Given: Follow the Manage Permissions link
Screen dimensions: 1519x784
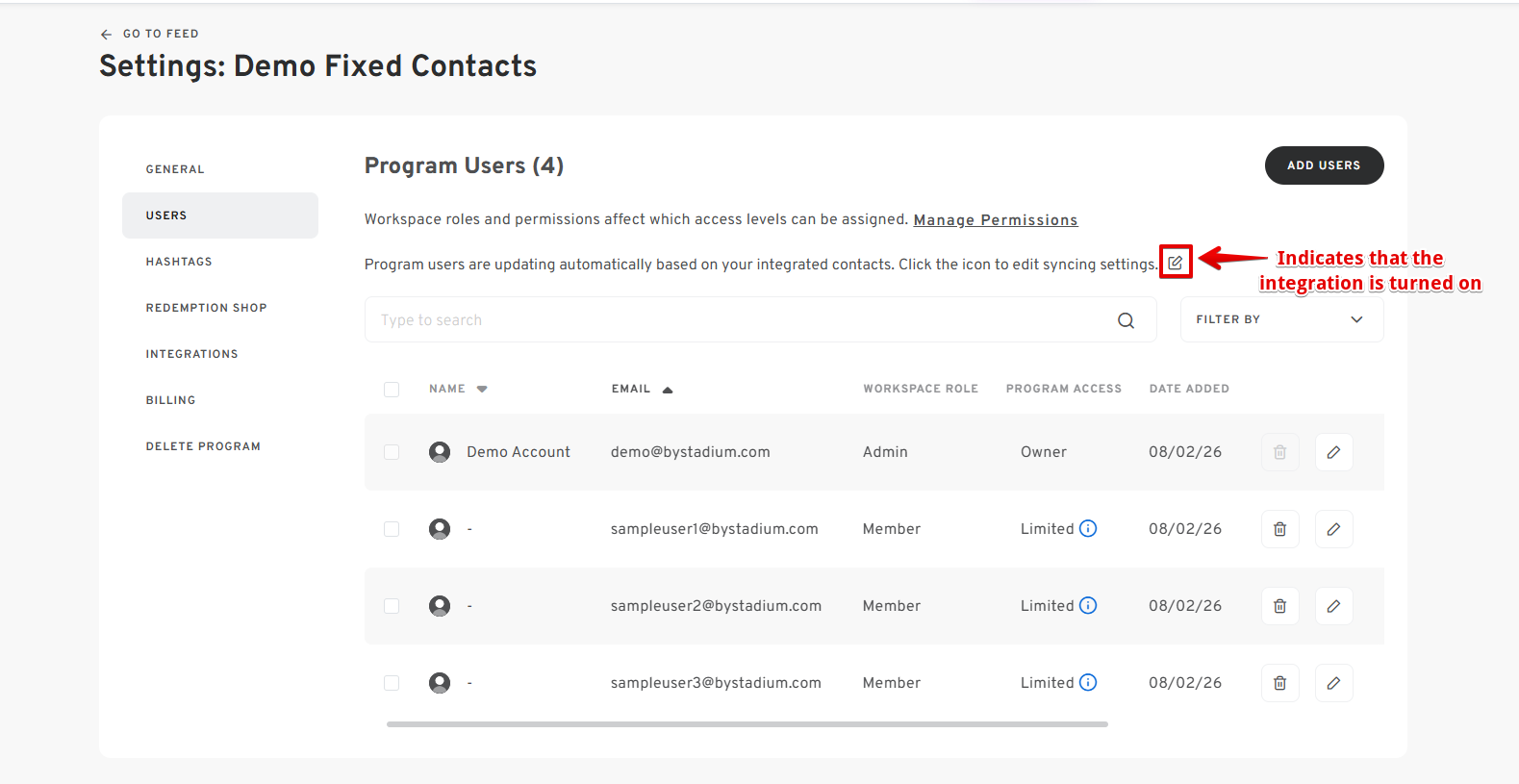Looking at the screenshot, I should tap(996, 220).
